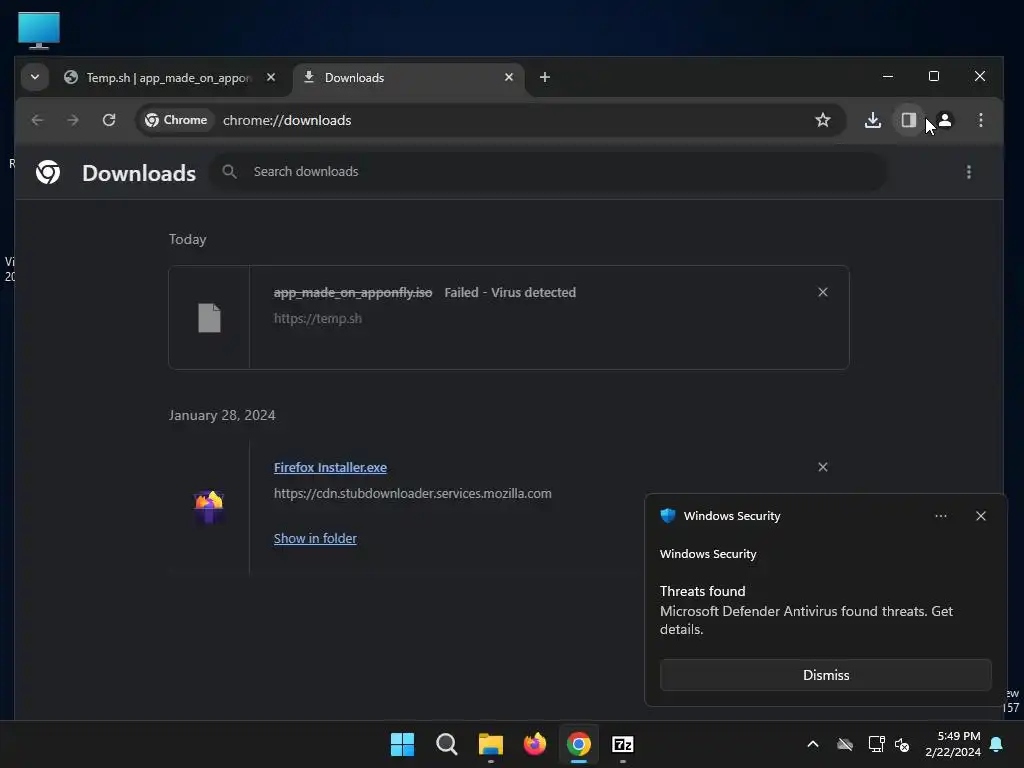Reload the downloads page
Image resolution: width=1024 pixels, height=768 pixels.
tap(109, 120)
